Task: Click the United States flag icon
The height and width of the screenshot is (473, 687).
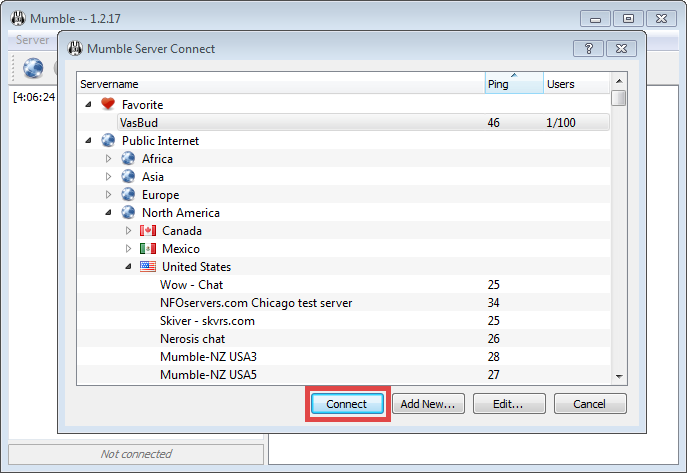Action: click(148, 267)
